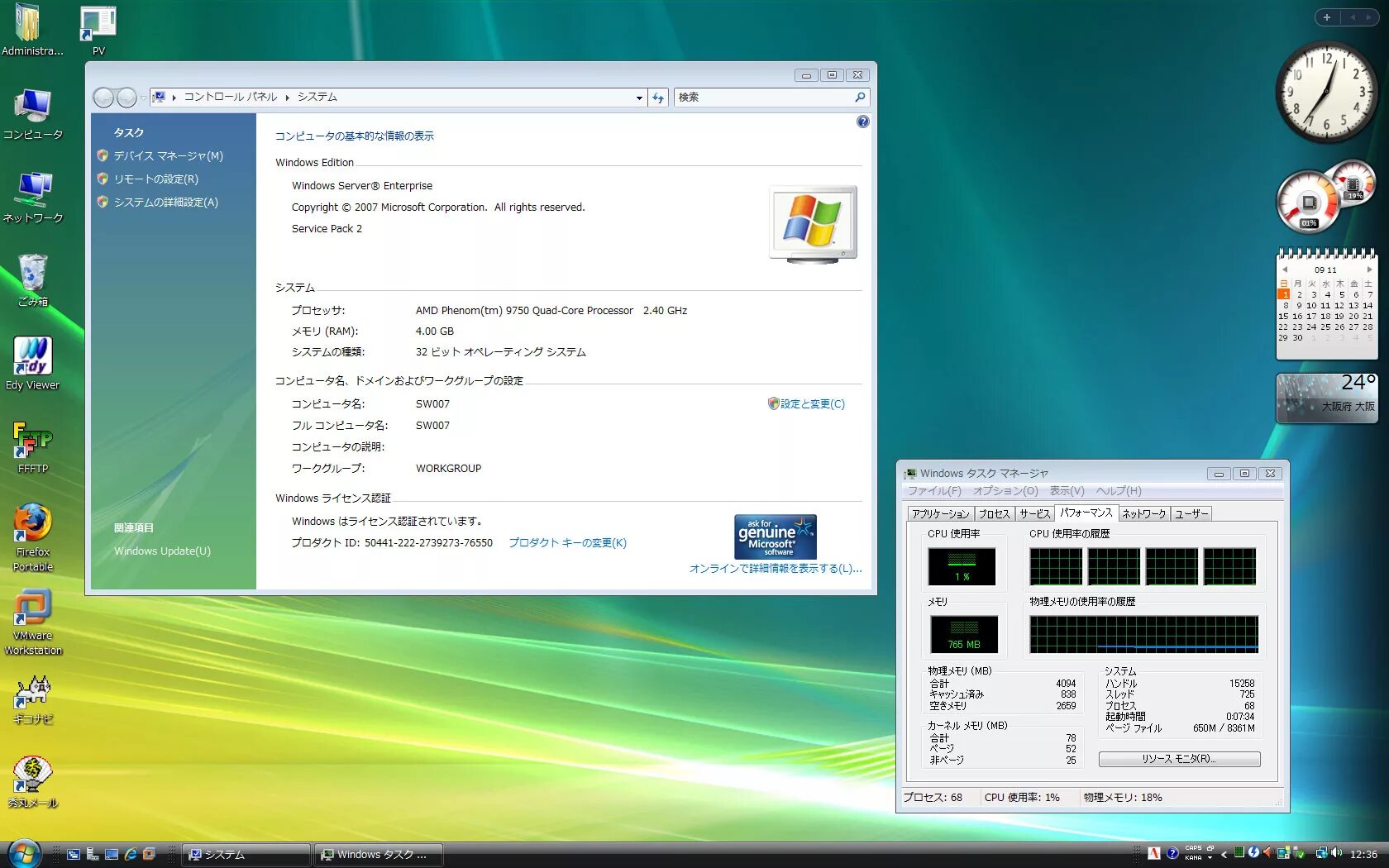Click the volume speaker tray icon

click(x=1337, y=853)
